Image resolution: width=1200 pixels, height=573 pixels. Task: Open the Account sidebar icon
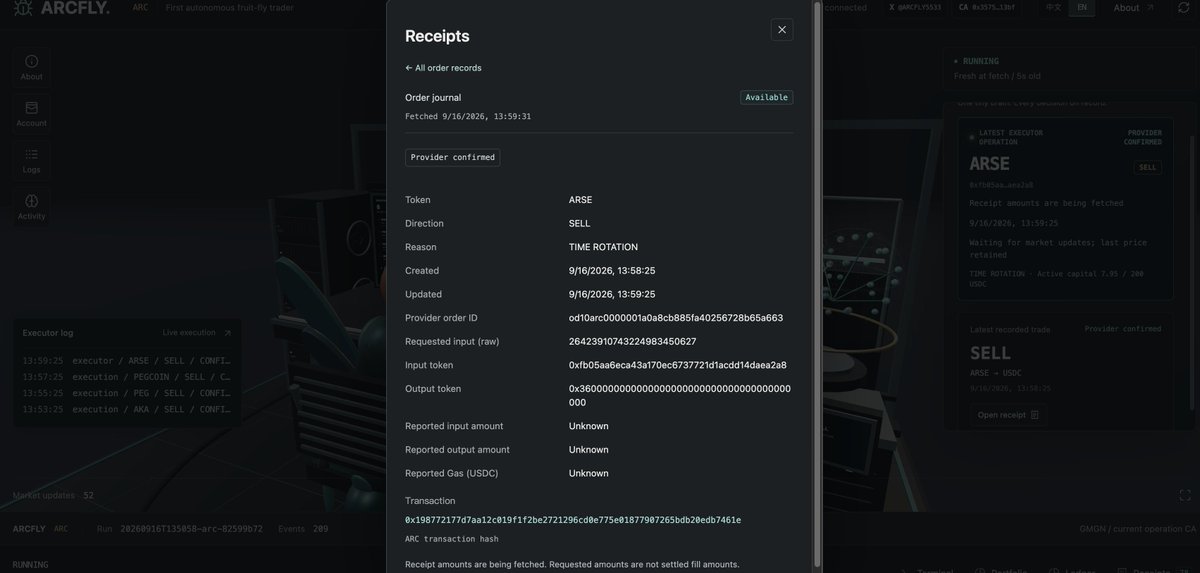[x=31, y=113]
